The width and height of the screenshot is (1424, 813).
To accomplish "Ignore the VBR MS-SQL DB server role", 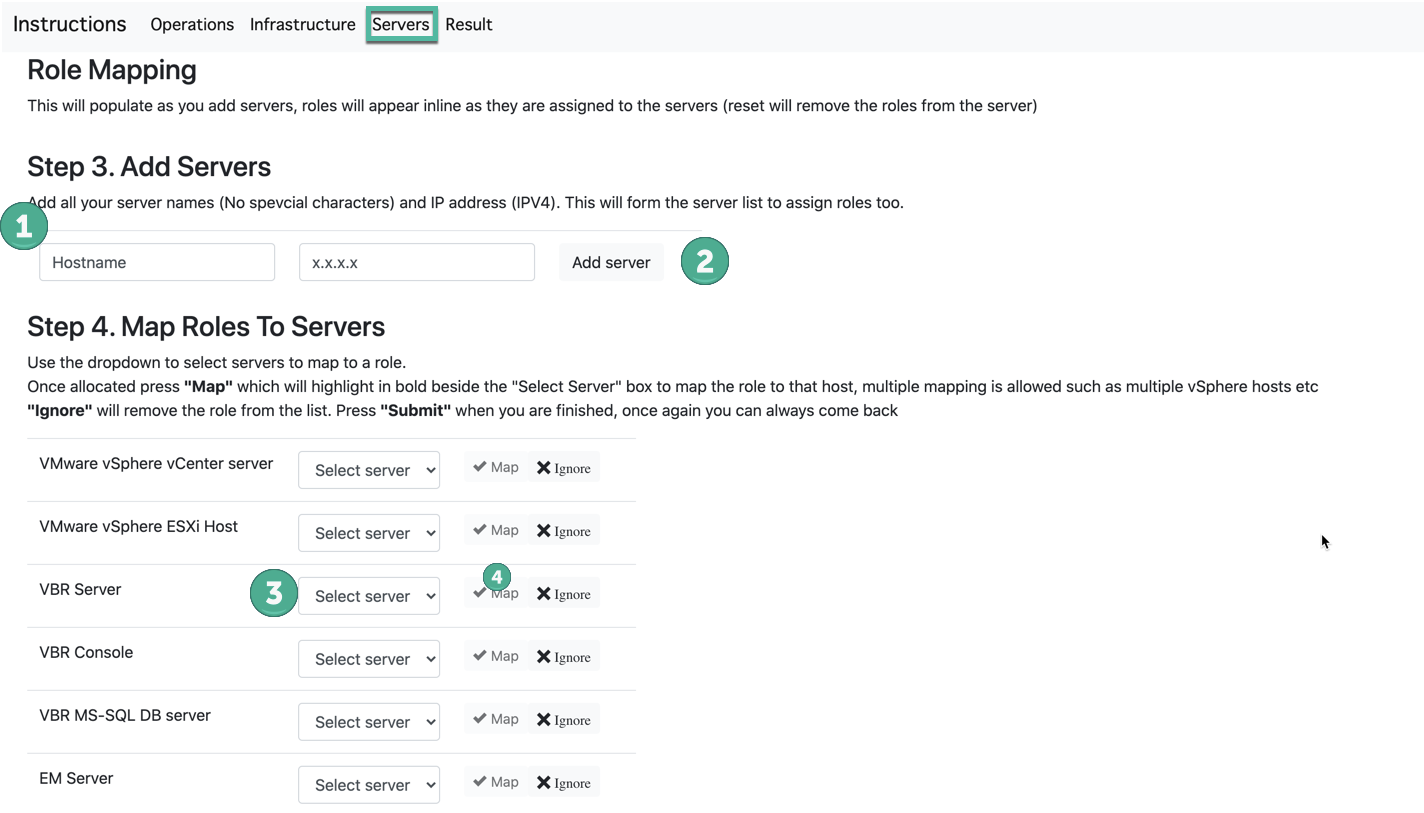I will click(564, 719).
